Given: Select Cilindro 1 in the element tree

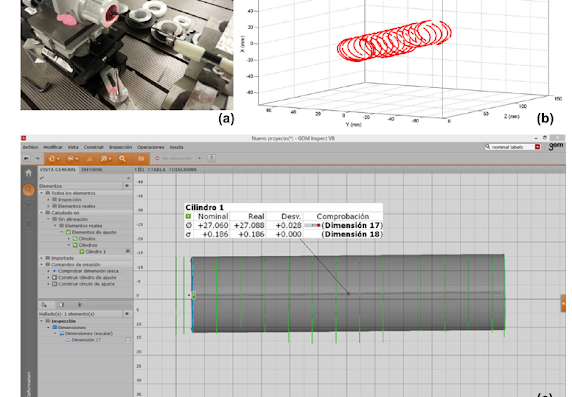Looking at the screenshot, I should pos(96,251).
